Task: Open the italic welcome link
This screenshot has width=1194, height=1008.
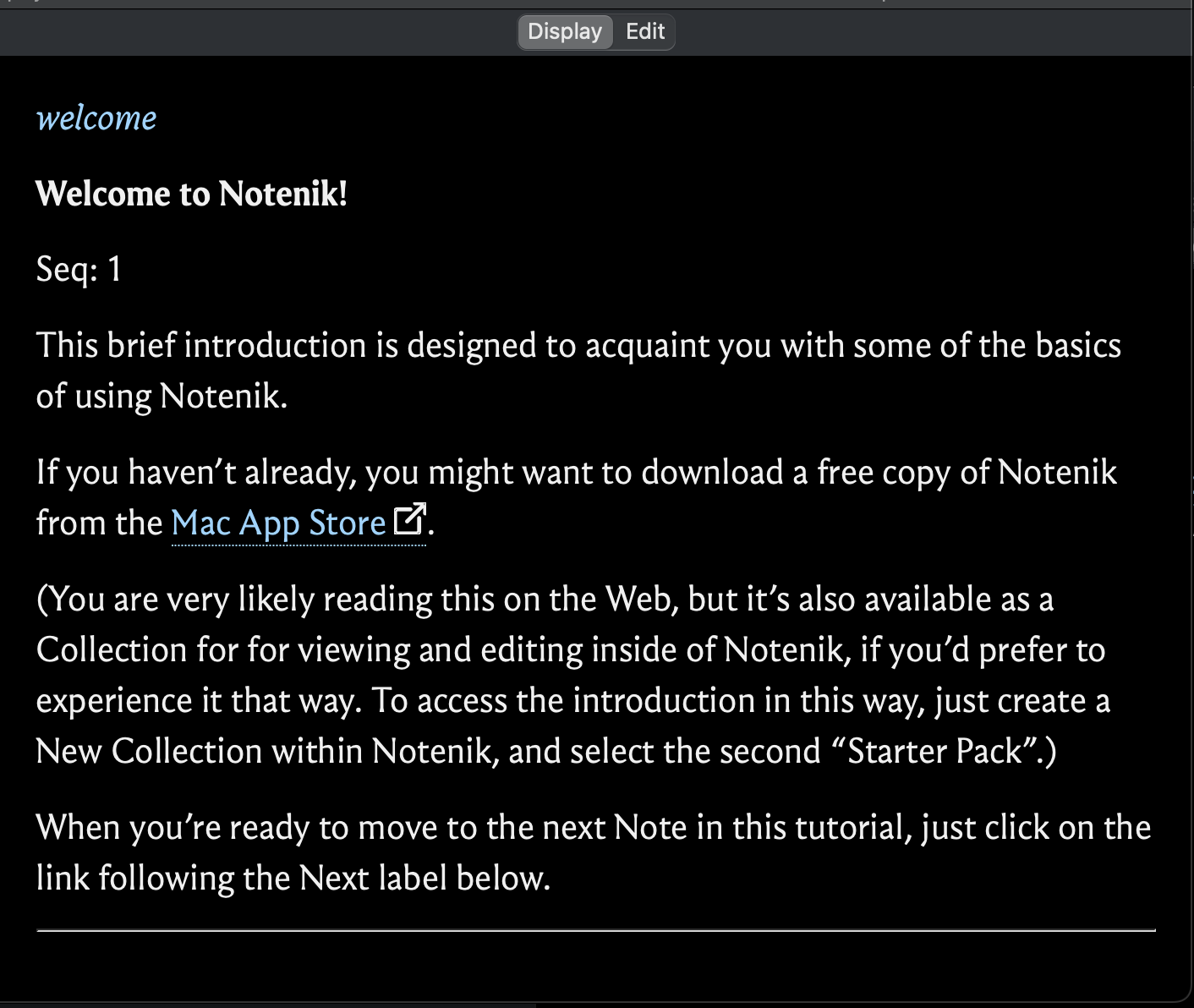Action: click(96, 118)
